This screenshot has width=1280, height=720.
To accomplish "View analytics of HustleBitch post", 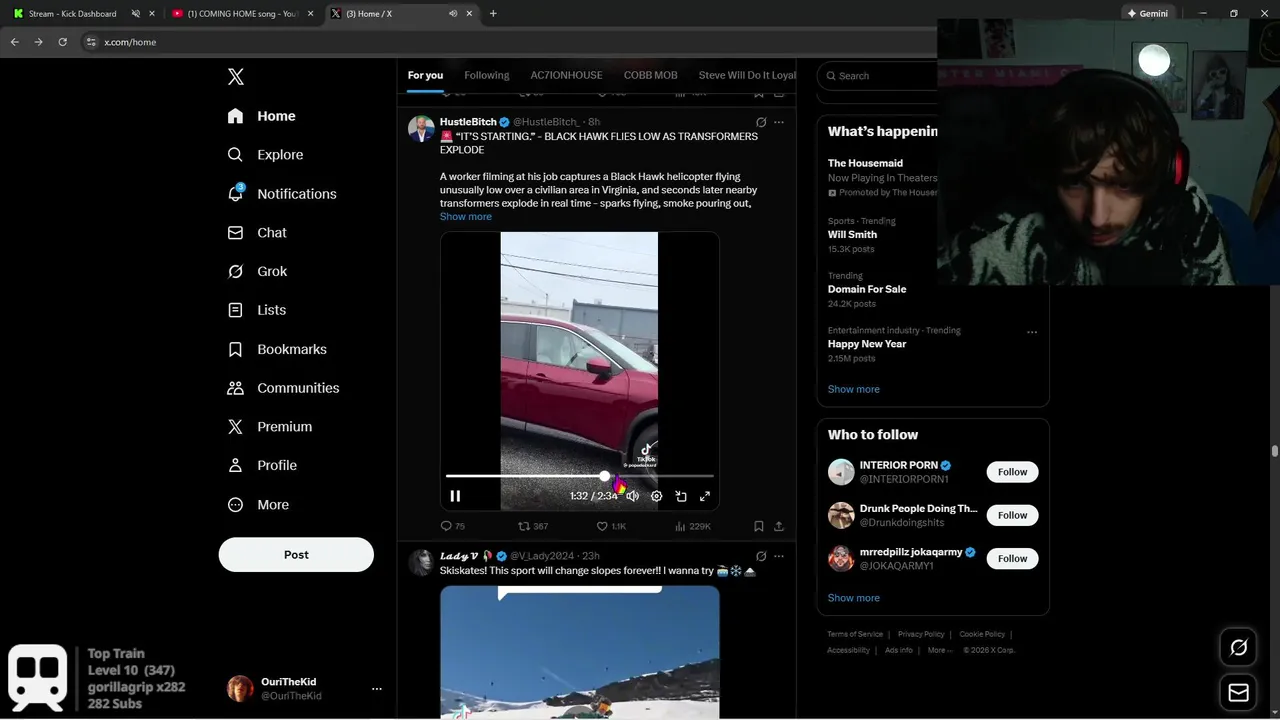I will [x=693, y=526].
